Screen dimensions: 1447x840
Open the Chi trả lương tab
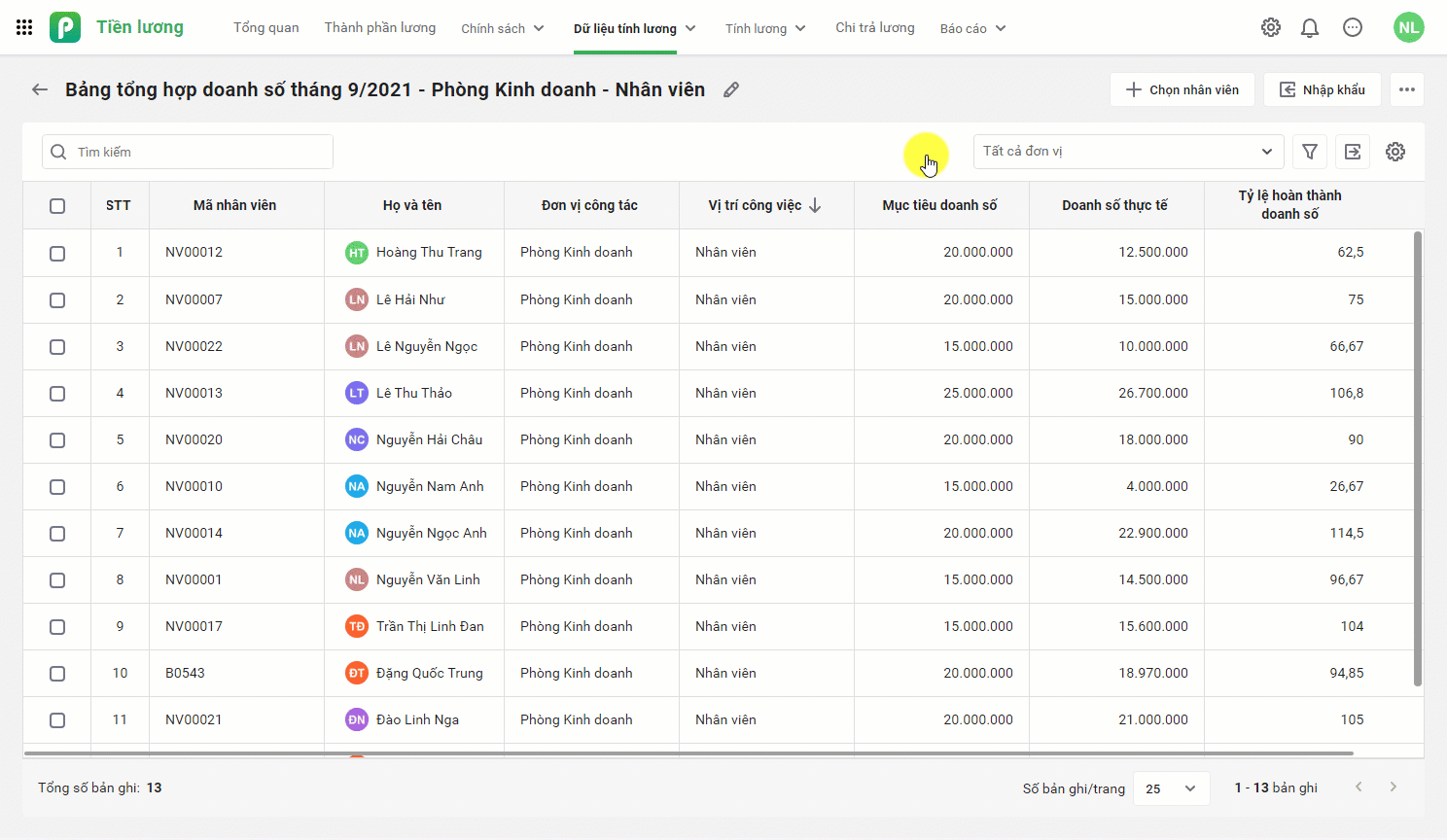(x=875, y=27)
